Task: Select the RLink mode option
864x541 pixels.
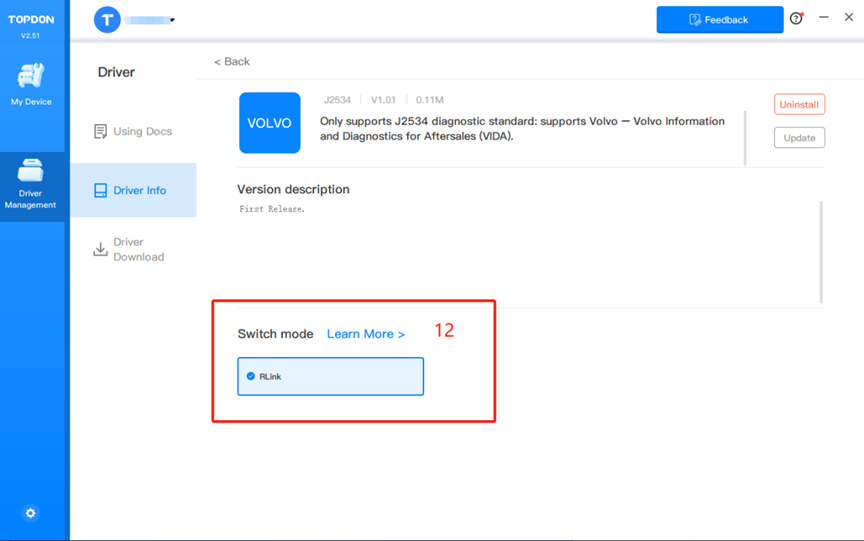Action: tap(331, 376)
